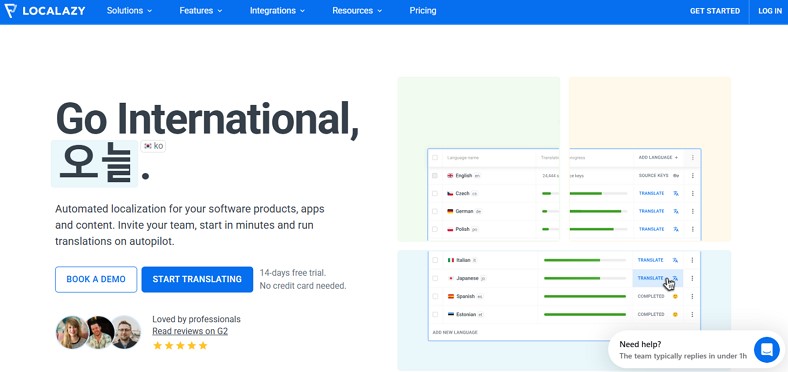Image resolution: width=788 pixels, height=372 pixels.
Task: Open the Italian row three-dot menu
Action: point(692,260)
